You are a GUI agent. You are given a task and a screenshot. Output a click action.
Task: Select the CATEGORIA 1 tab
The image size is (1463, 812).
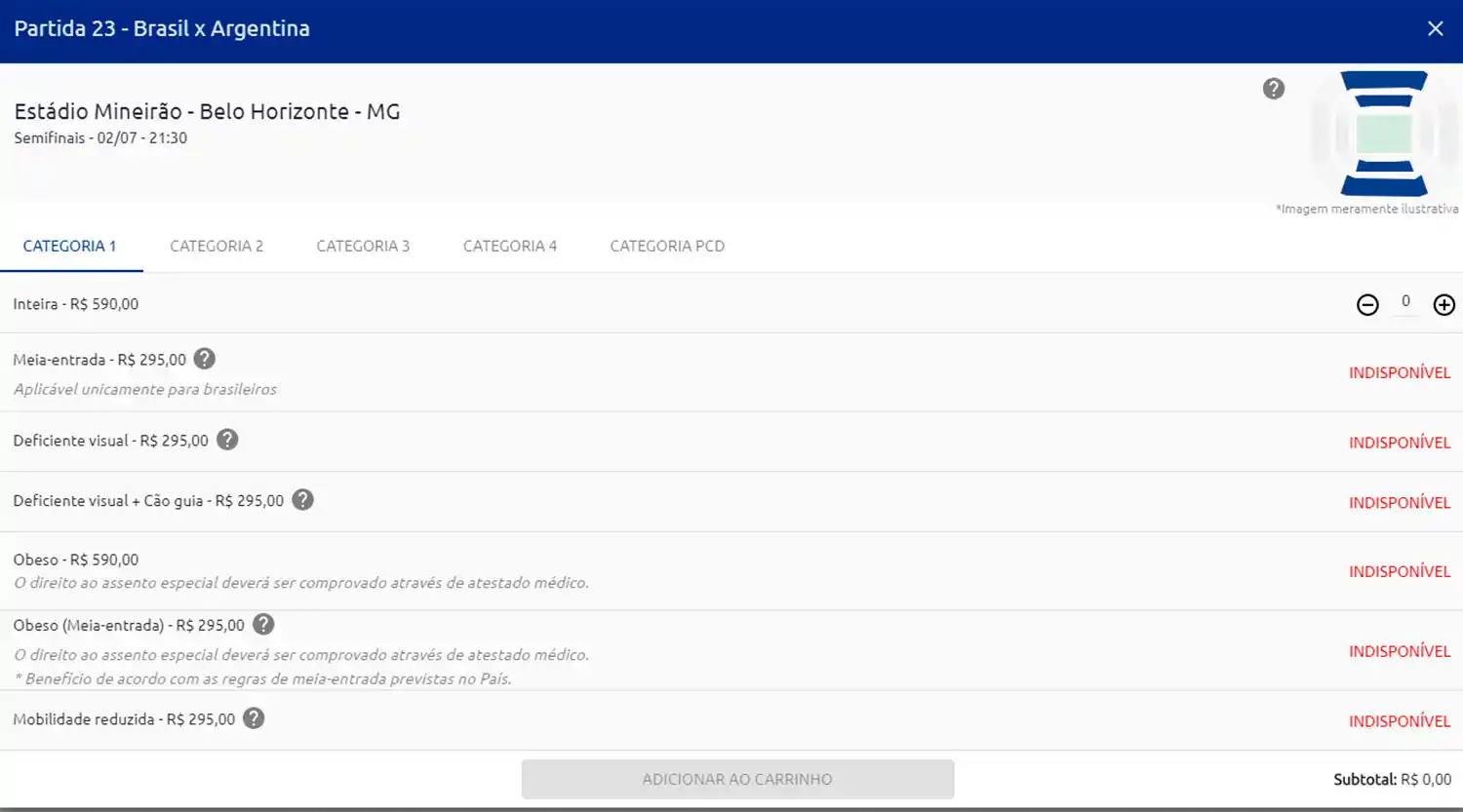pyautogui.click(x=70, y=247)
